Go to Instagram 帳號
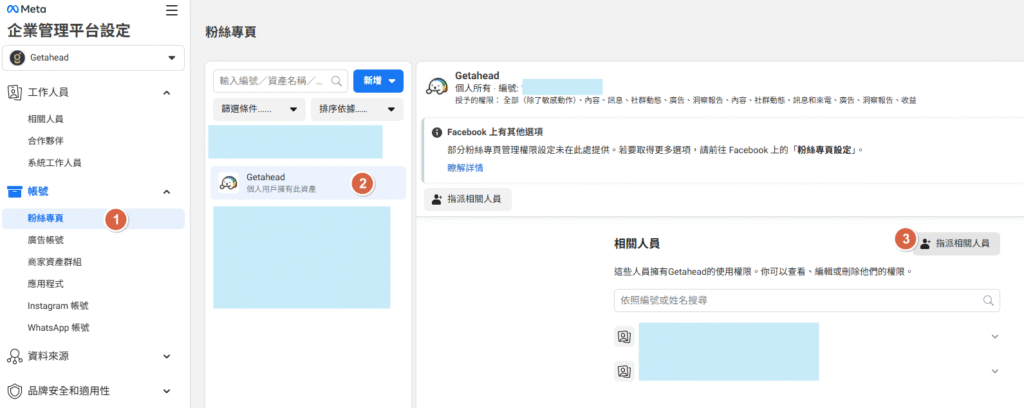This screenshot has width=1024, height=408. tap(58, 305)
